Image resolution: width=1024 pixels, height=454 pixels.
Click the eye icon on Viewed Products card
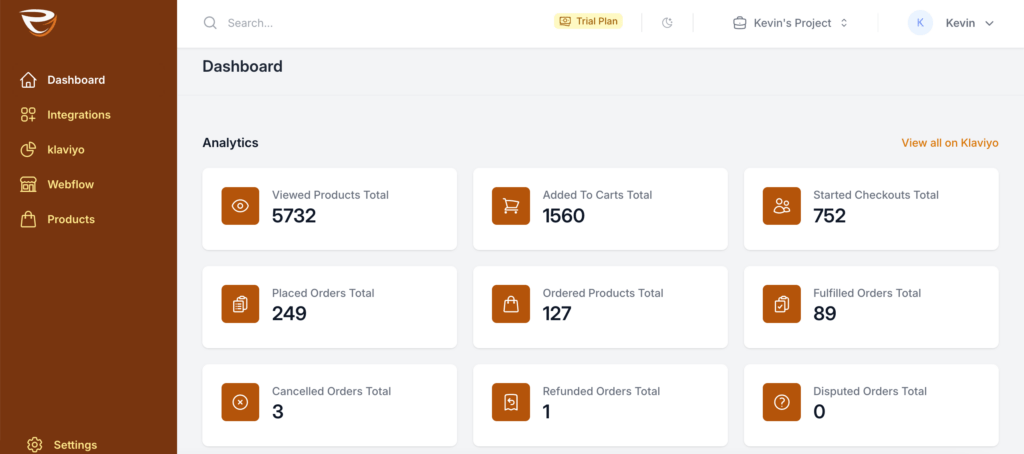(240, 206)
